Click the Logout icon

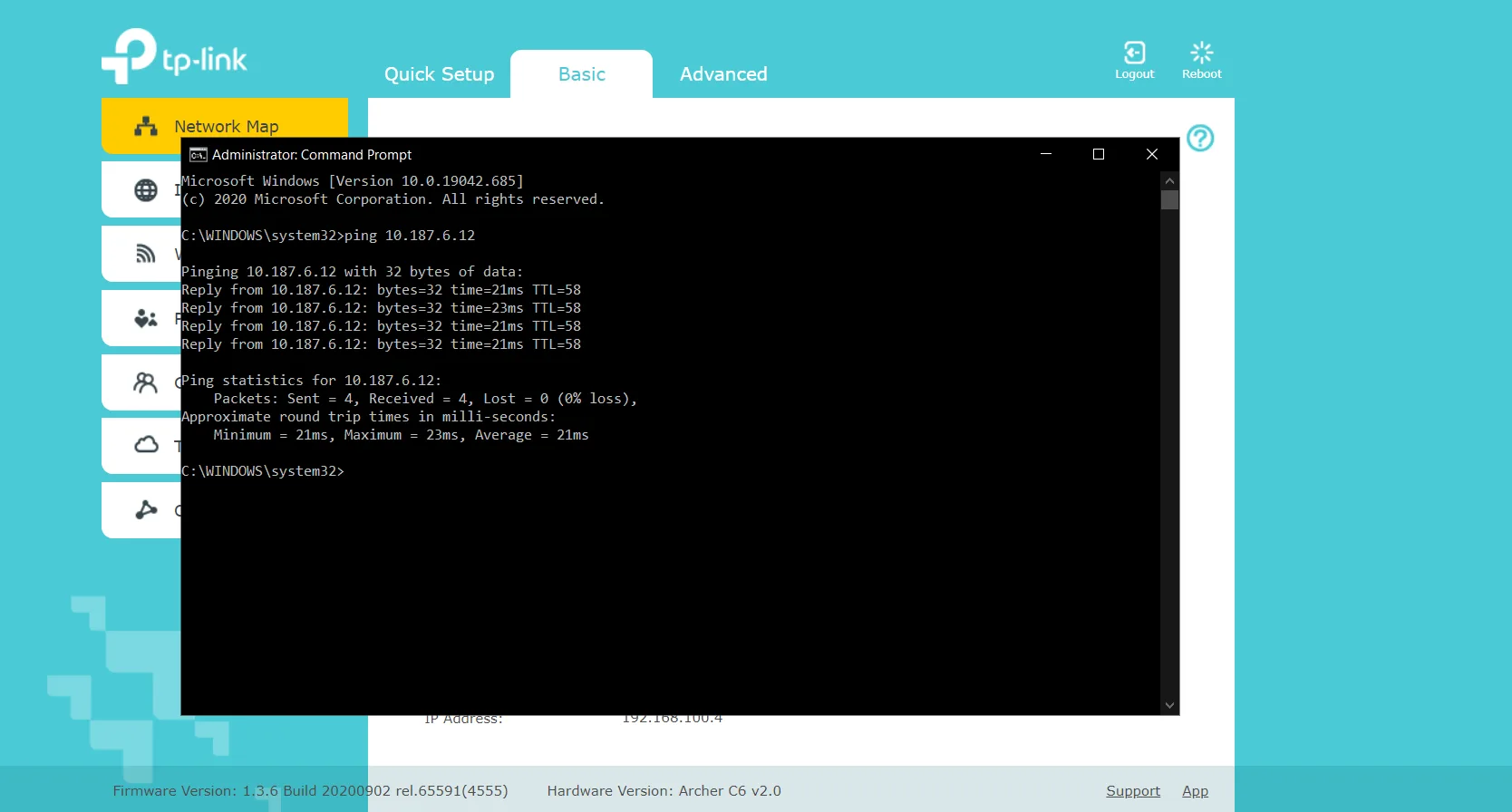(1134, 60)
